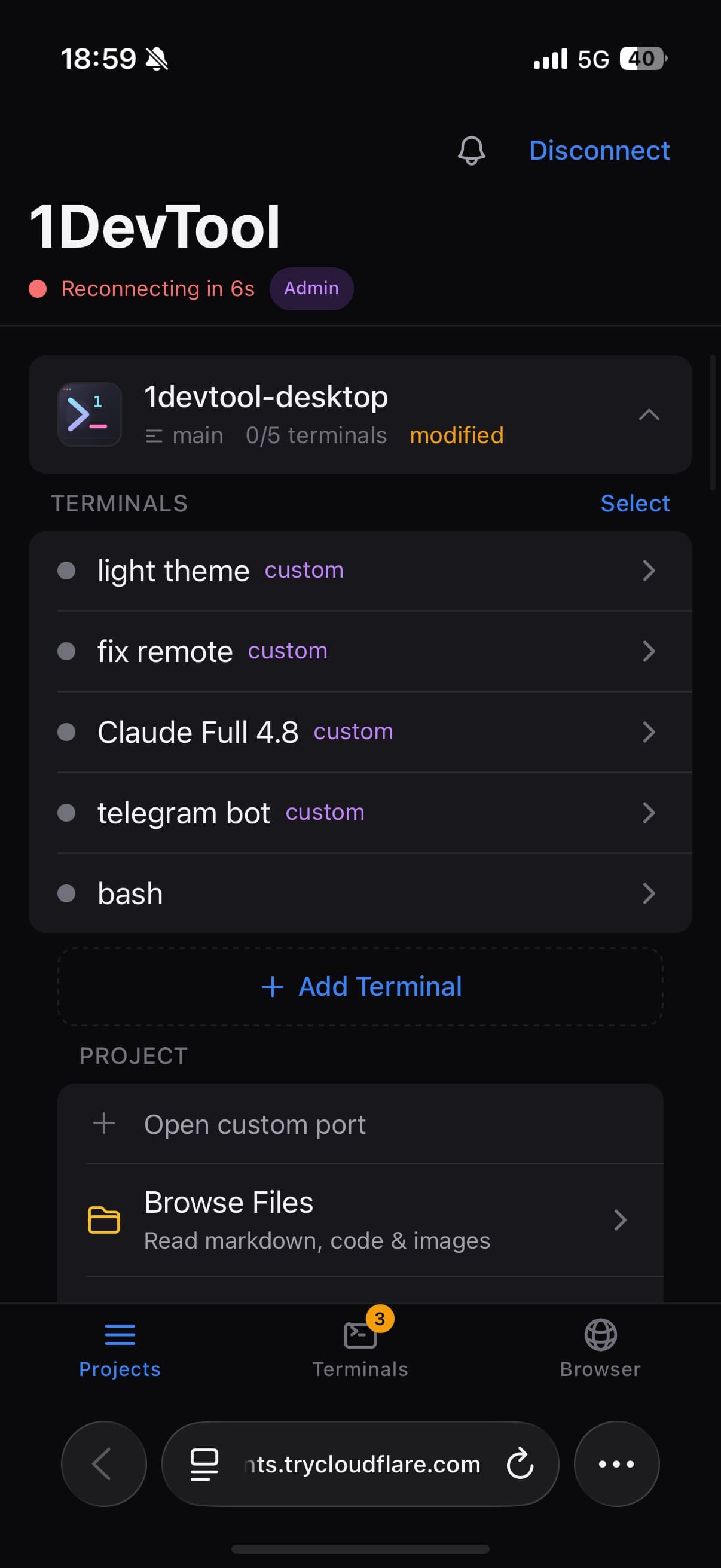This screenshot has width=721, height=1568.
Task: Click the Disconnect link
Action: 599,150
